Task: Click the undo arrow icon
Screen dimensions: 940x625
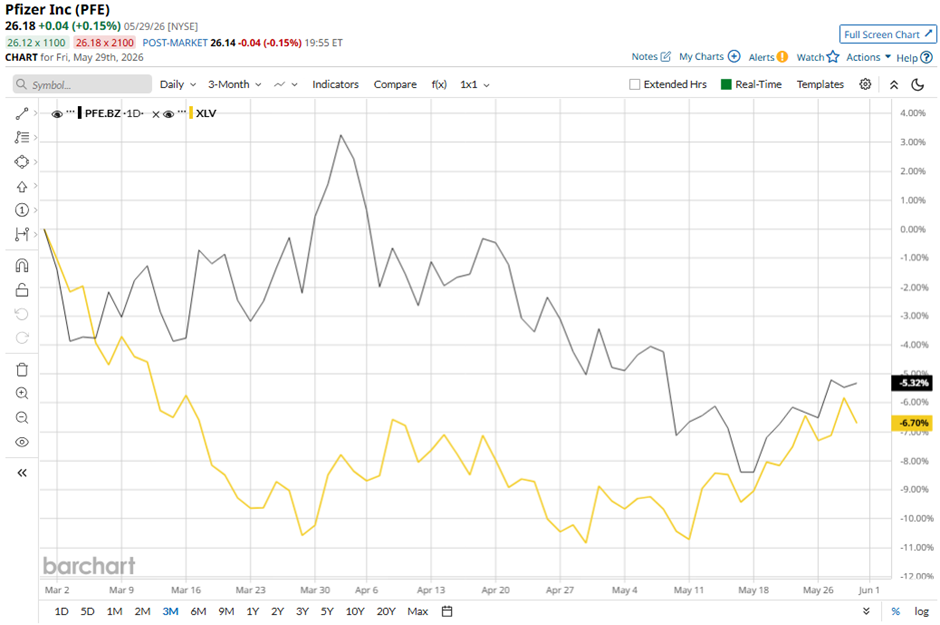Action: pyautogui.click(x=22, y=314)
